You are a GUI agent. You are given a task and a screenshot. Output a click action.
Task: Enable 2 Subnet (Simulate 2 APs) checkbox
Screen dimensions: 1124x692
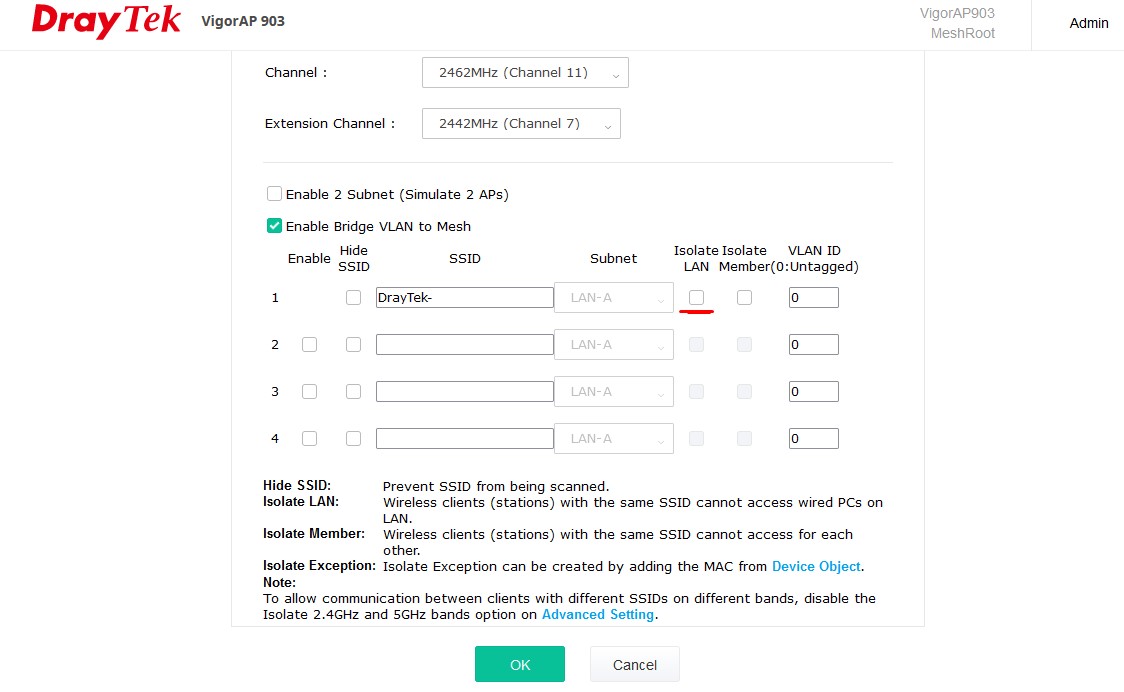[x=274, y=194]
